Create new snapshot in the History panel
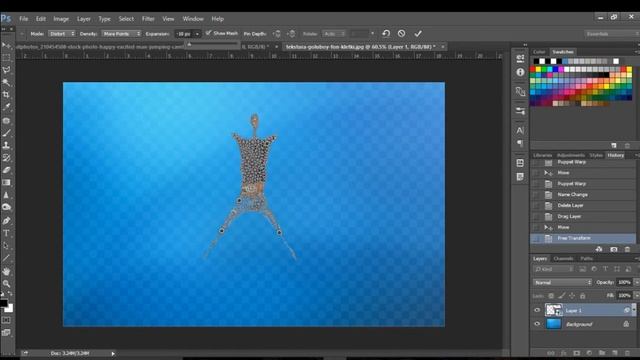Screen dimensions: 640x360 pyautogui.click(x=613, y=249)
